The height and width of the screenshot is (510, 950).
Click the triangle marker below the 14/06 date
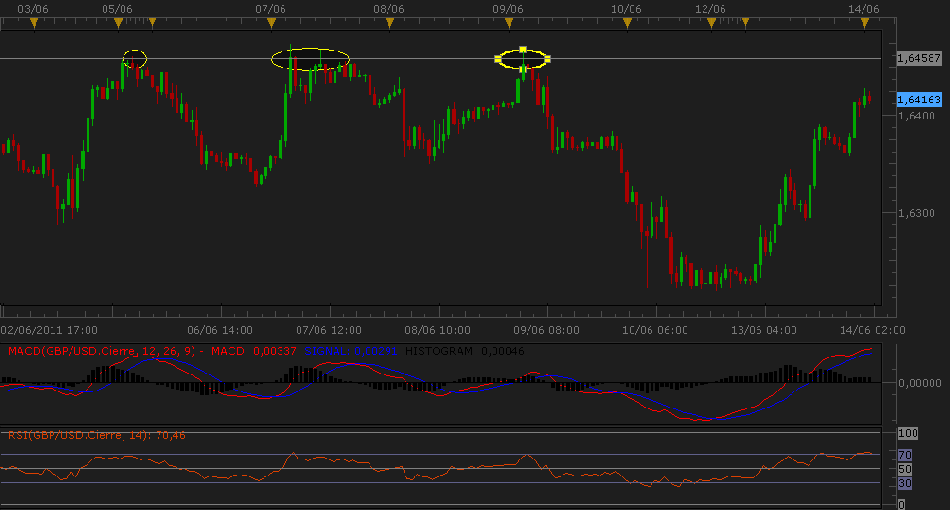click(x=863, y=22)
